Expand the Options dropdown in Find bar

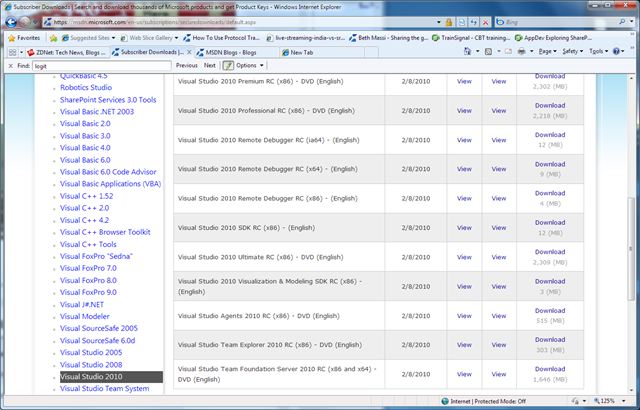coord(249,65)
